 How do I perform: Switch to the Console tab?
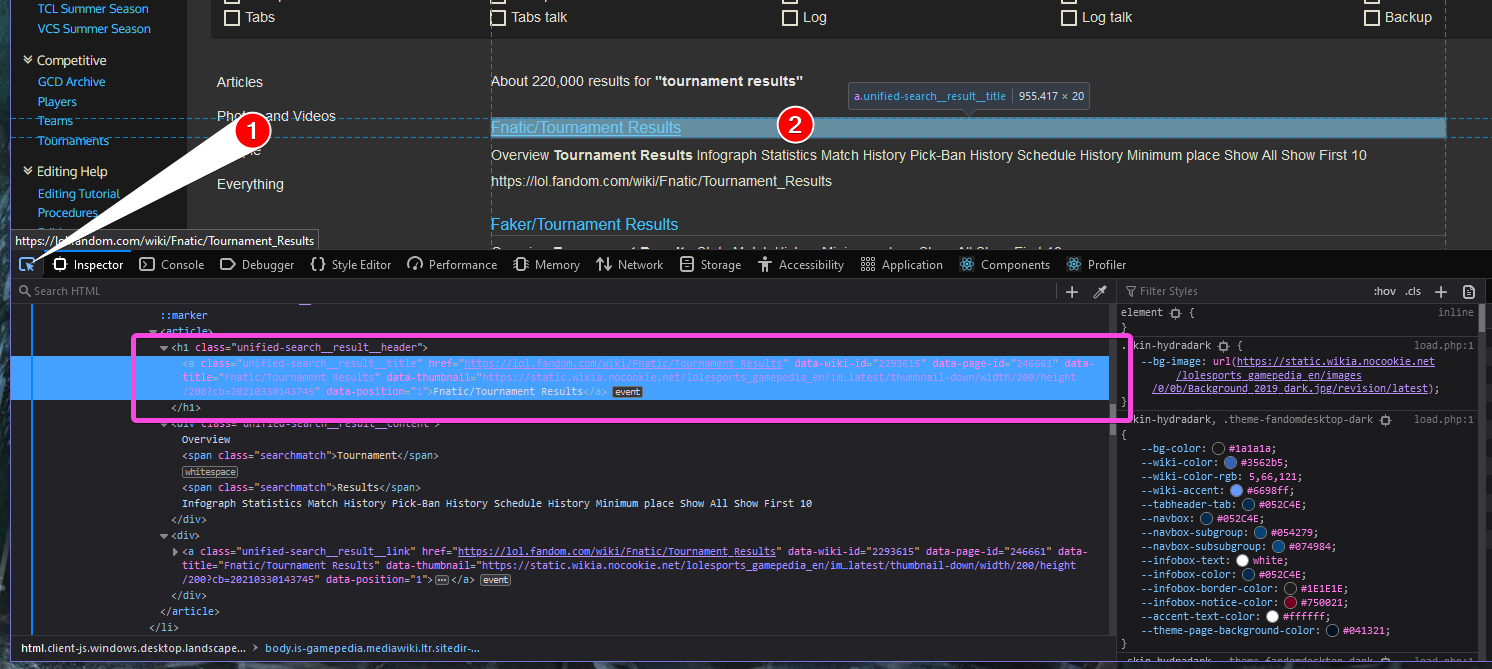point(171,265)
